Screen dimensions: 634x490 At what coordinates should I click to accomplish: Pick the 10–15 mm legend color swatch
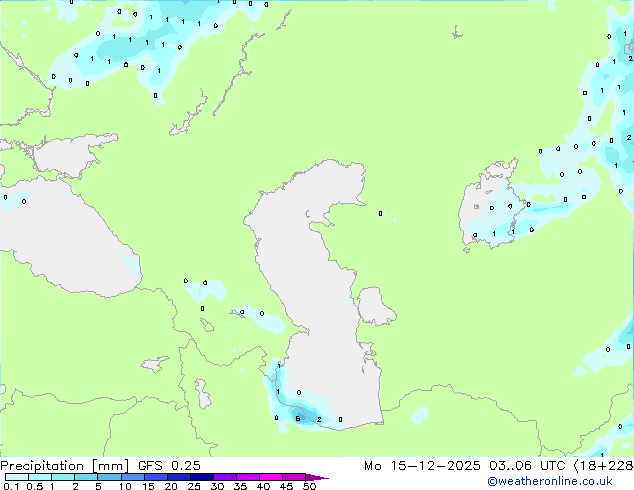[133, 477]
